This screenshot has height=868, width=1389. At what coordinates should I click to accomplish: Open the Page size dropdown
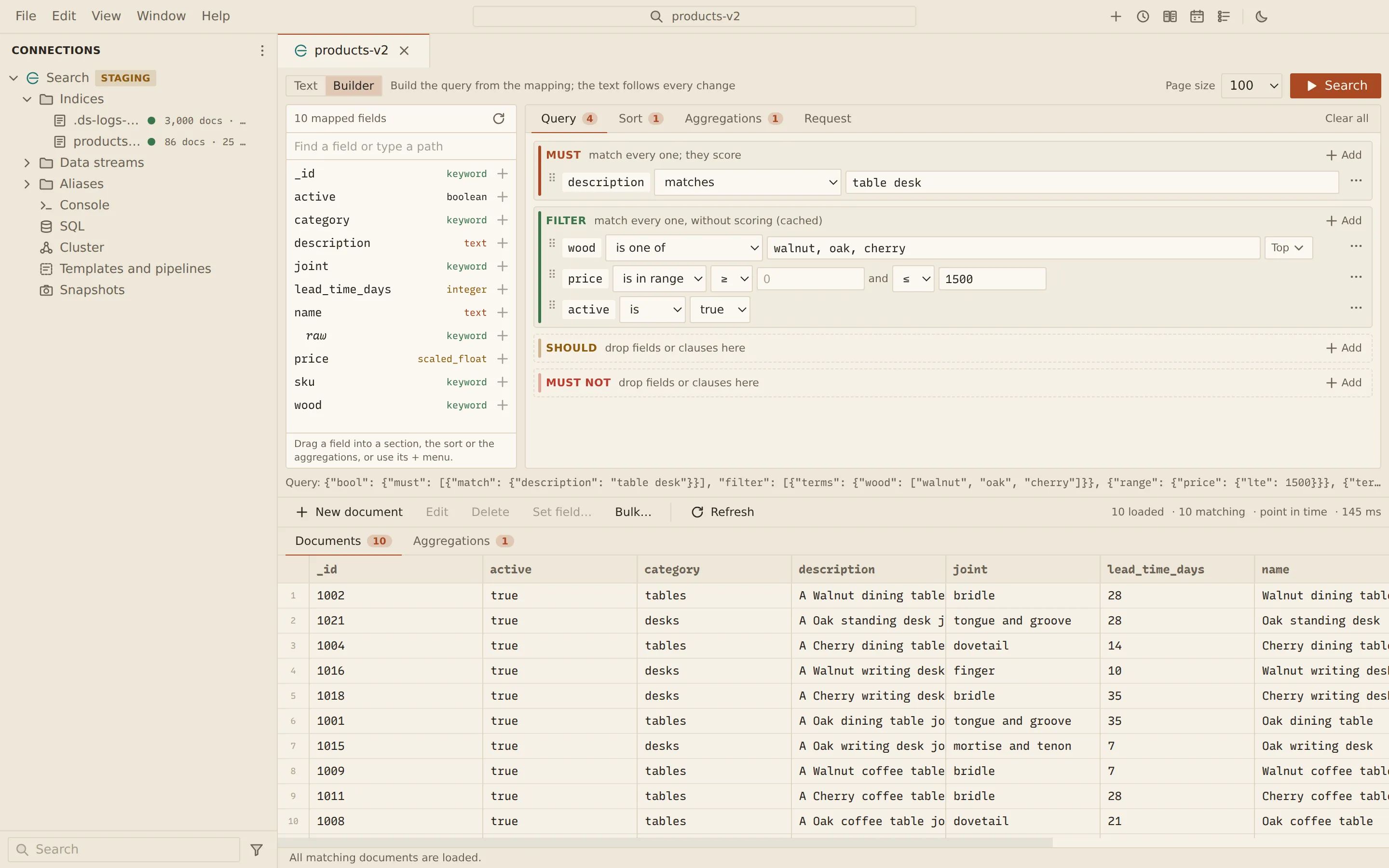point(1251,85)
